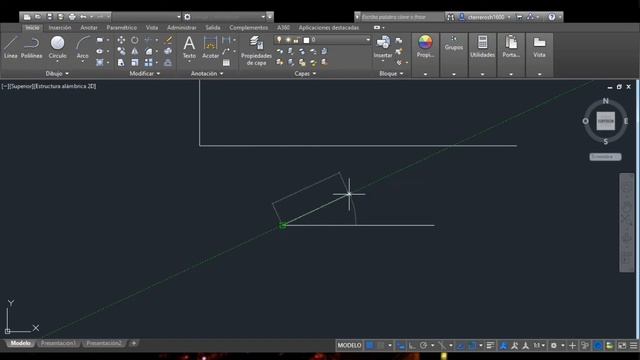Expand the Capas panel
The image size is (640, 360).
click(305, 73)
